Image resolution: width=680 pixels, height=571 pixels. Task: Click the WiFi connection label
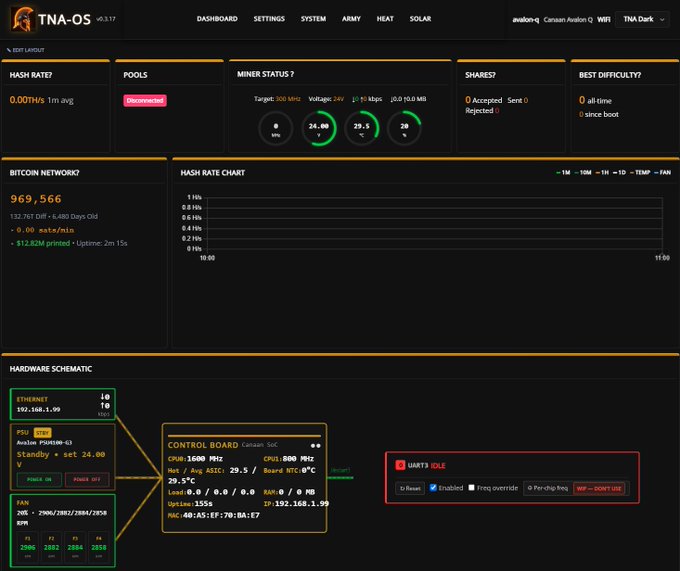point(603,20)
